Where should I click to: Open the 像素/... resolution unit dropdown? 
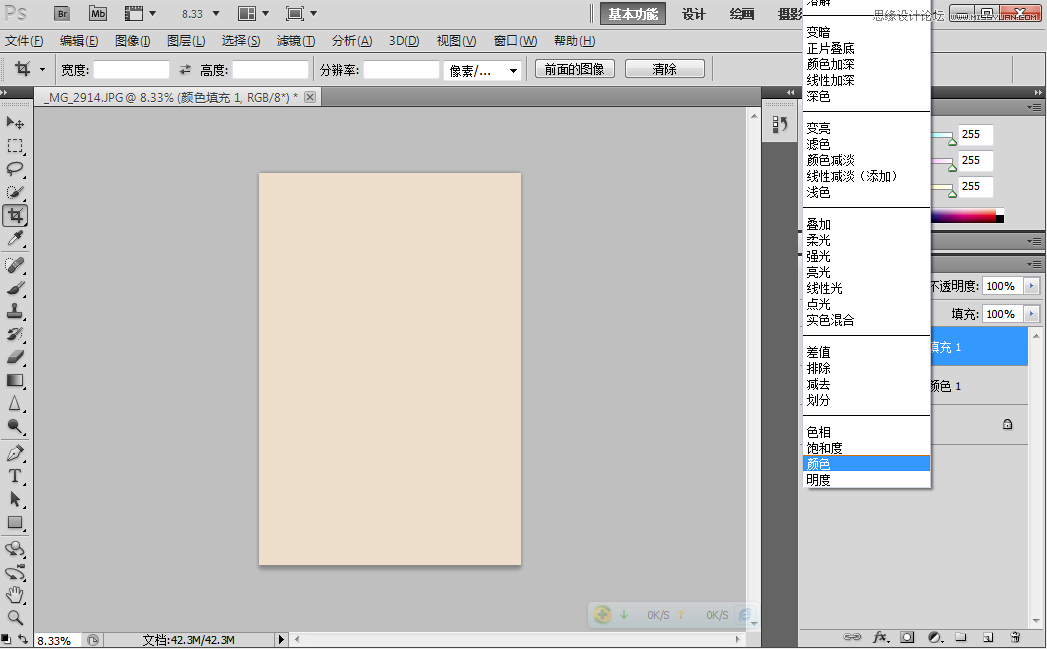click(482, 70)
